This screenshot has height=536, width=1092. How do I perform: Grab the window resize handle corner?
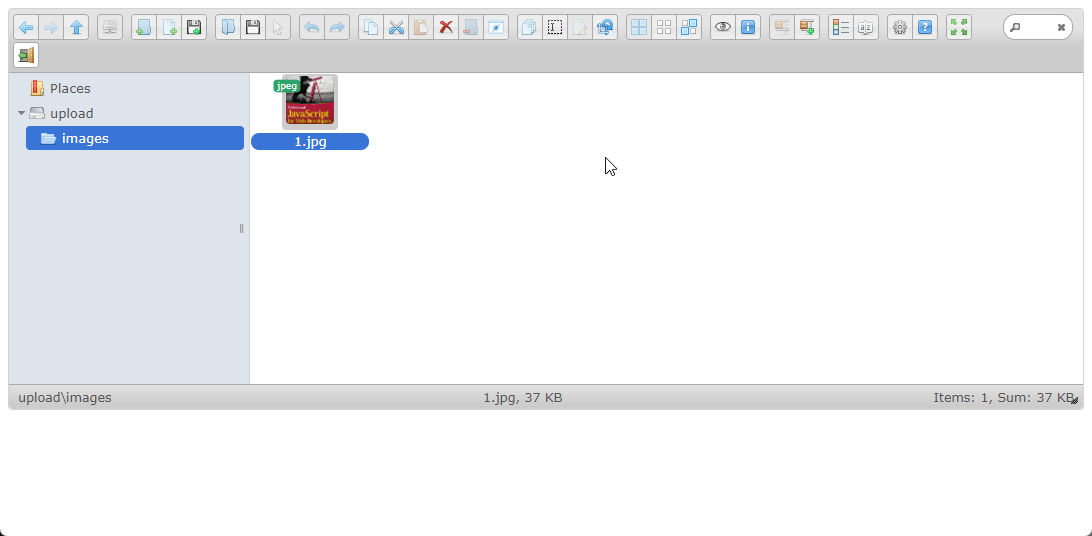pyautogui.click(x=1075, y=400)
